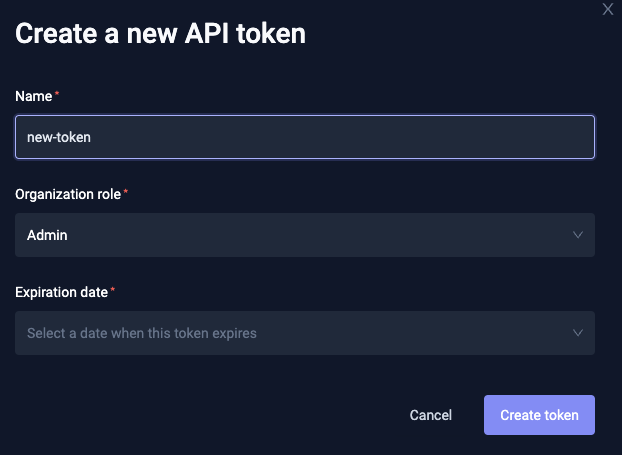The width and height of the screenshot is (622, 455).
Task: Click the "Organization role" label
Action: pos(68,194)
